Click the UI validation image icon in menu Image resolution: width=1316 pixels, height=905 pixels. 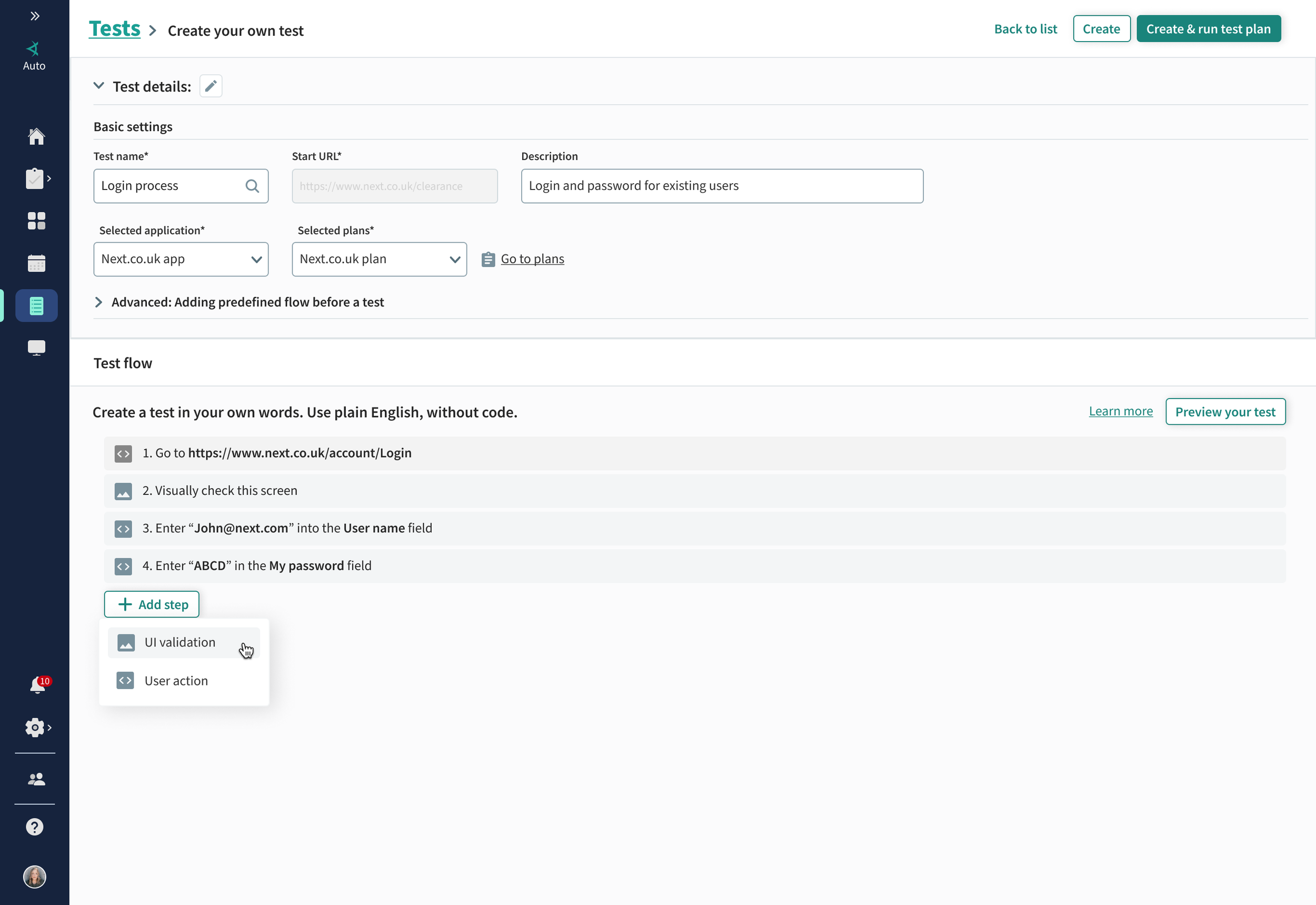[126, 642]
